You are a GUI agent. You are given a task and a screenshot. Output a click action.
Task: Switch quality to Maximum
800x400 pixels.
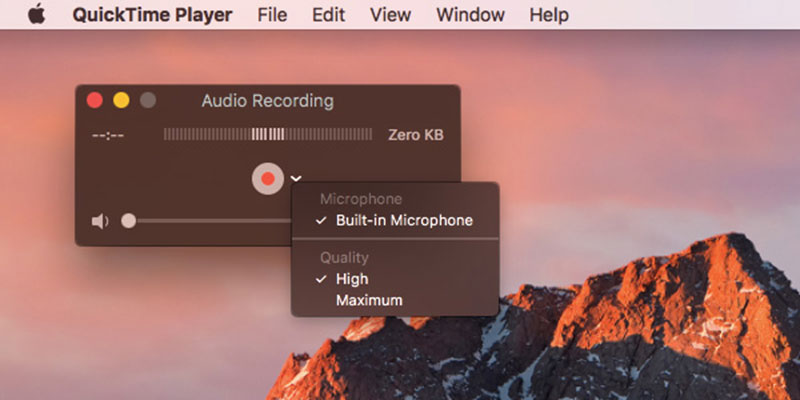click(369, 300)
